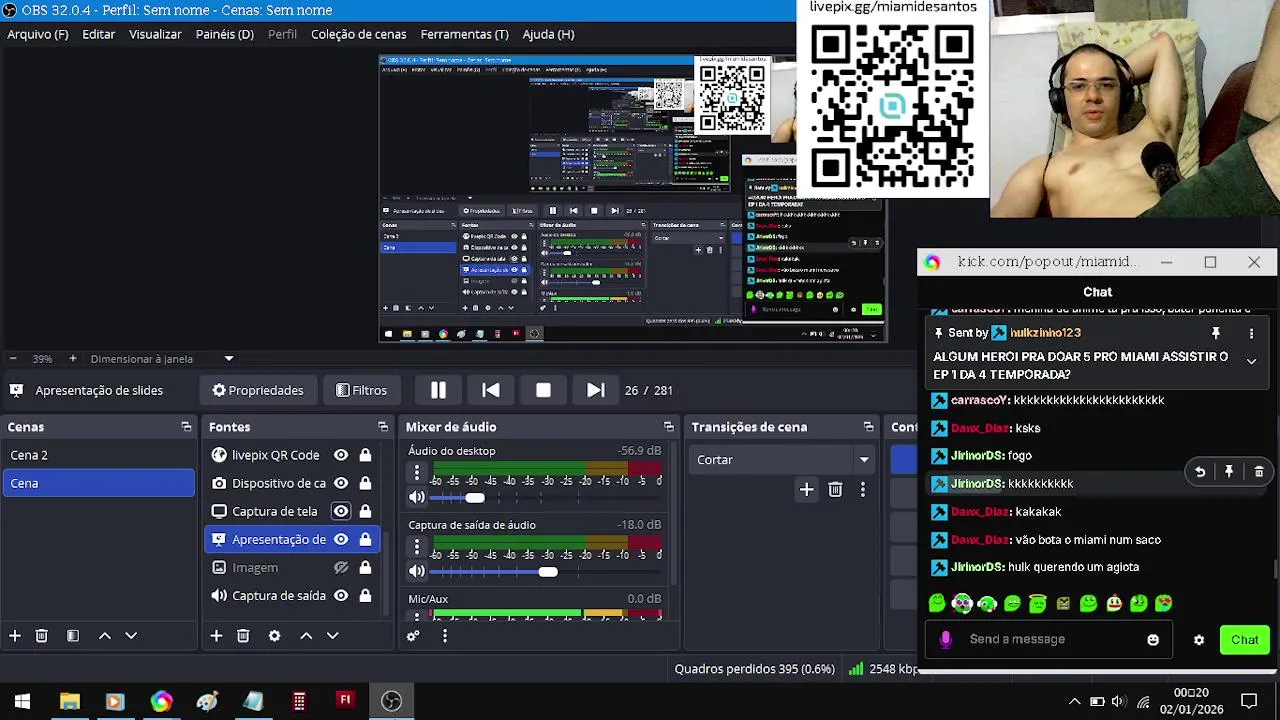Screen dimensions: 1280x720
Task: Open the Ferramentas (T) menu
Action: 464,34
